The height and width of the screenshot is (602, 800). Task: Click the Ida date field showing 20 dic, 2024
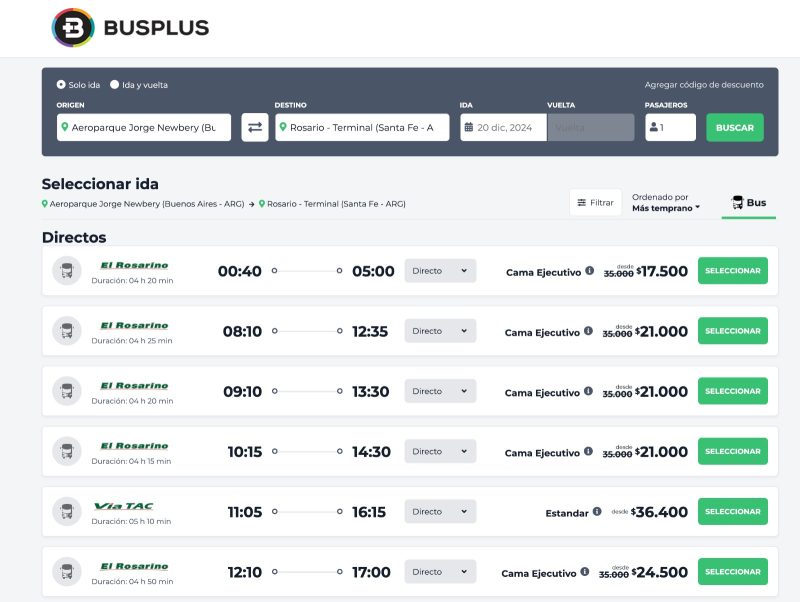point(503,127)
